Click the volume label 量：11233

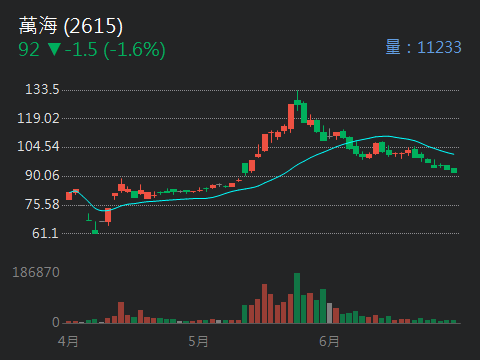point(423,47)
